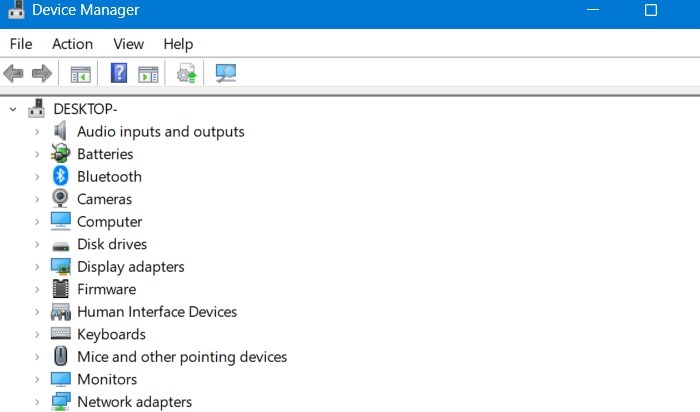This screenshot has width=700, height=412.
Task: Select the Computer label
Action: 110,222
